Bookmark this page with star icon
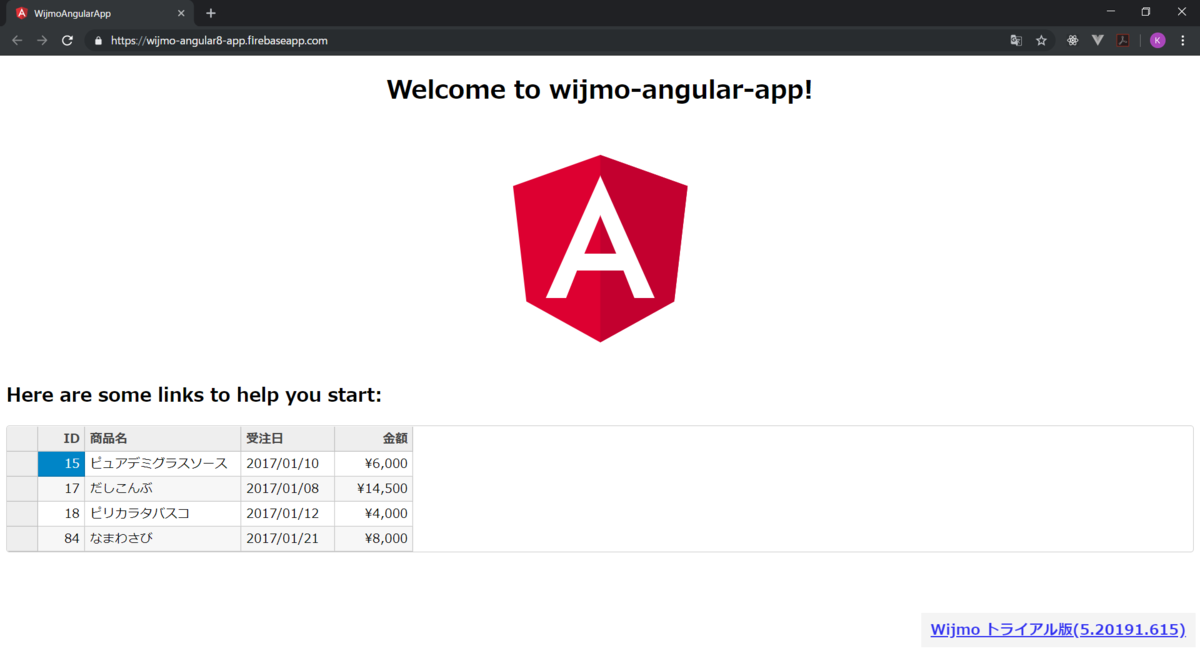The height and width of the screenshot is (651, 1200). pyautogui.click(x=1041, y=41)
